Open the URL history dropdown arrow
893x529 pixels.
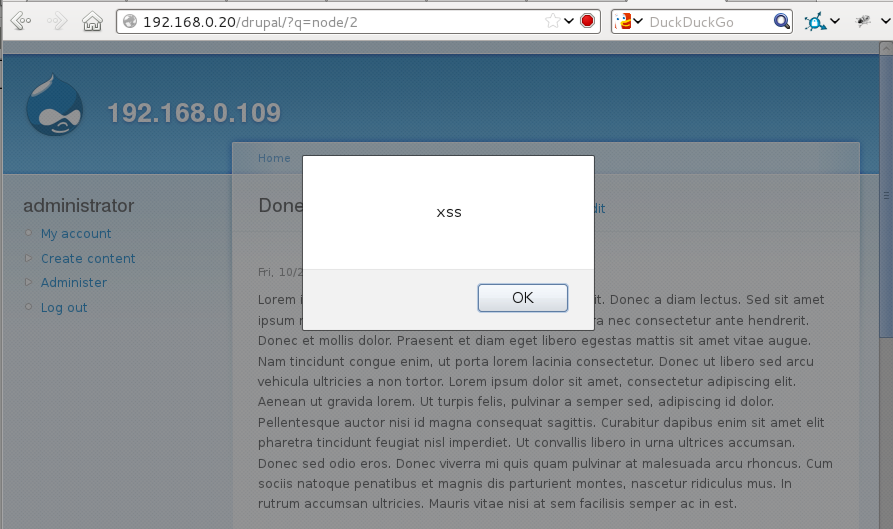[x=568, y=22]
